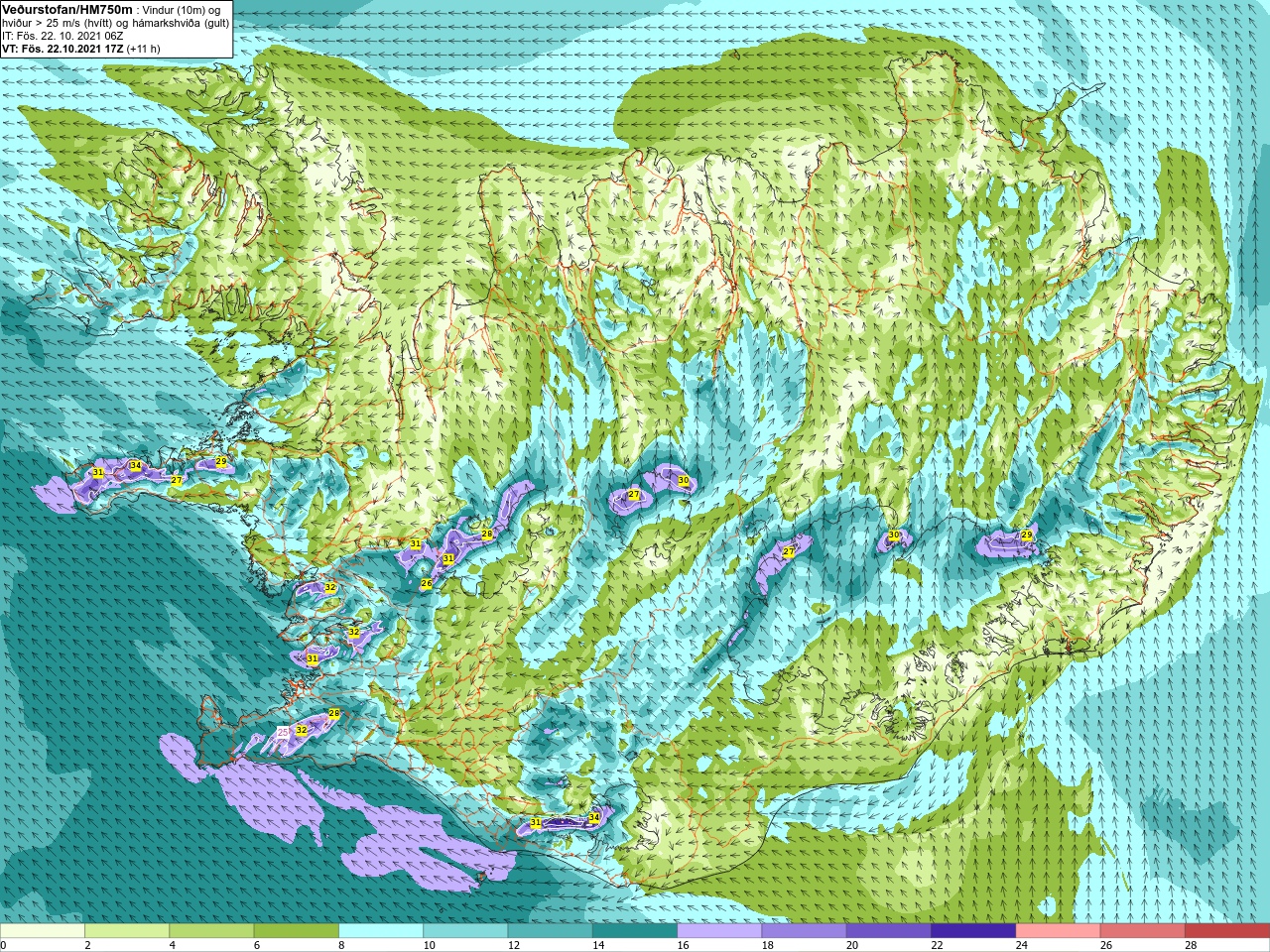Pick the 2–4 m/s light green legend swatch
1270x952 pixels.
[127, 931]
